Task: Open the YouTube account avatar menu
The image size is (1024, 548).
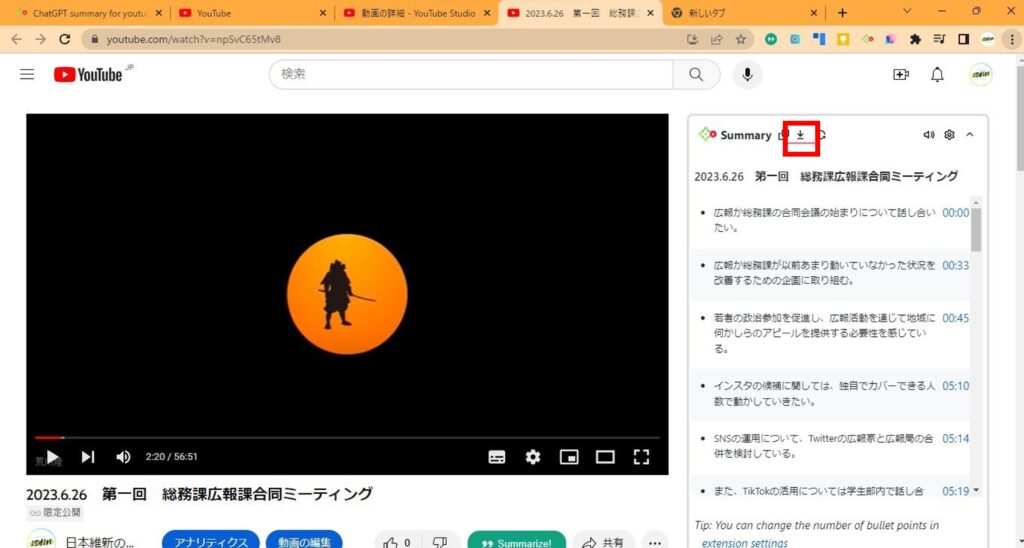Action: [x=980, y=74]
